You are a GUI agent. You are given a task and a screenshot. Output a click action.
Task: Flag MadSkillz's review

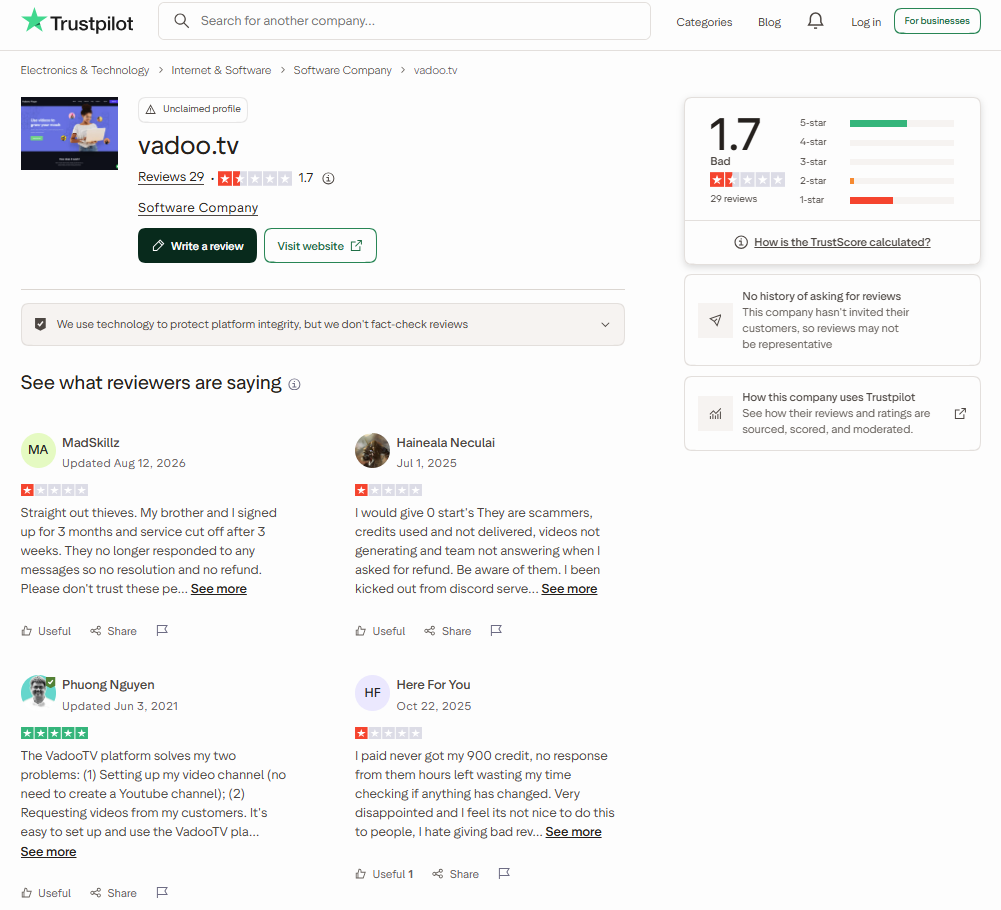(162, 630)
